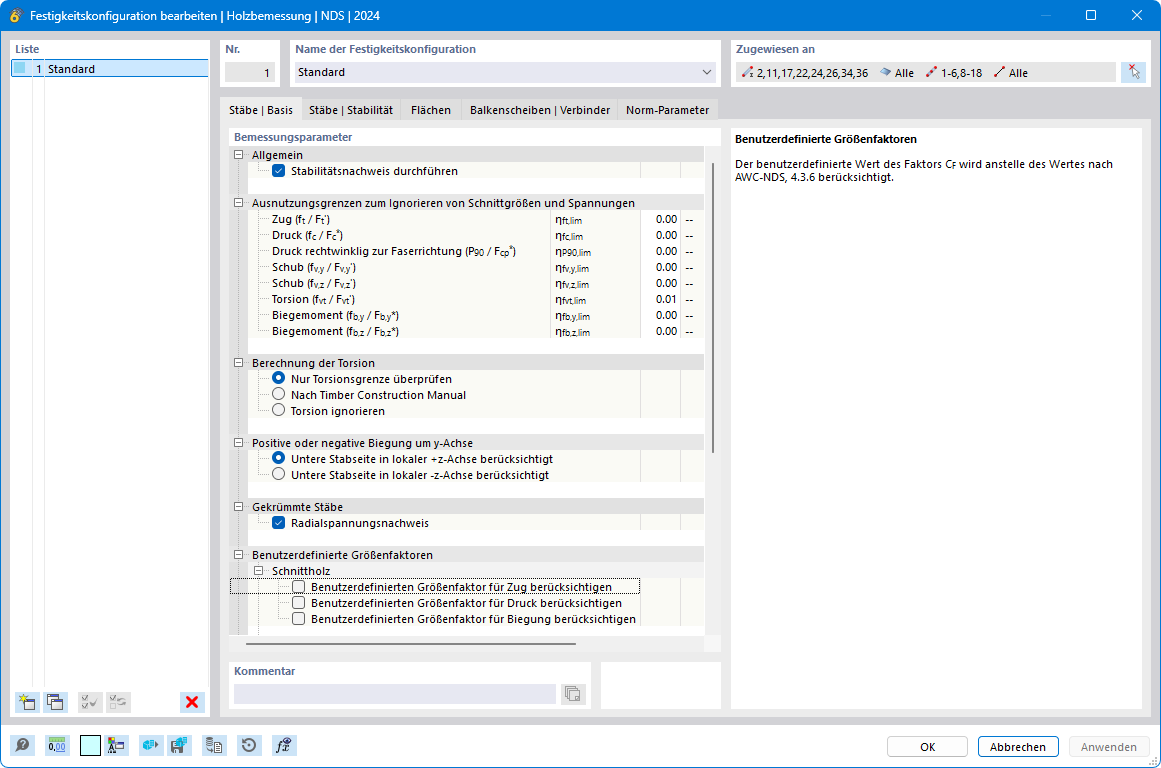Click the fx formula view icon
Screen dimensions: 1161x768
click(x=284, y=745)
